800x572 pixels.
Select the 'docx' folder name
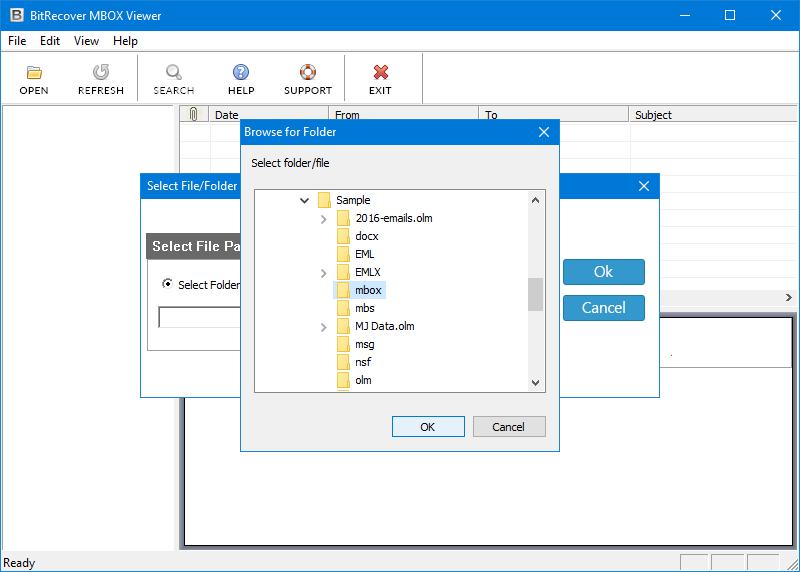click(x=367, y=236)
